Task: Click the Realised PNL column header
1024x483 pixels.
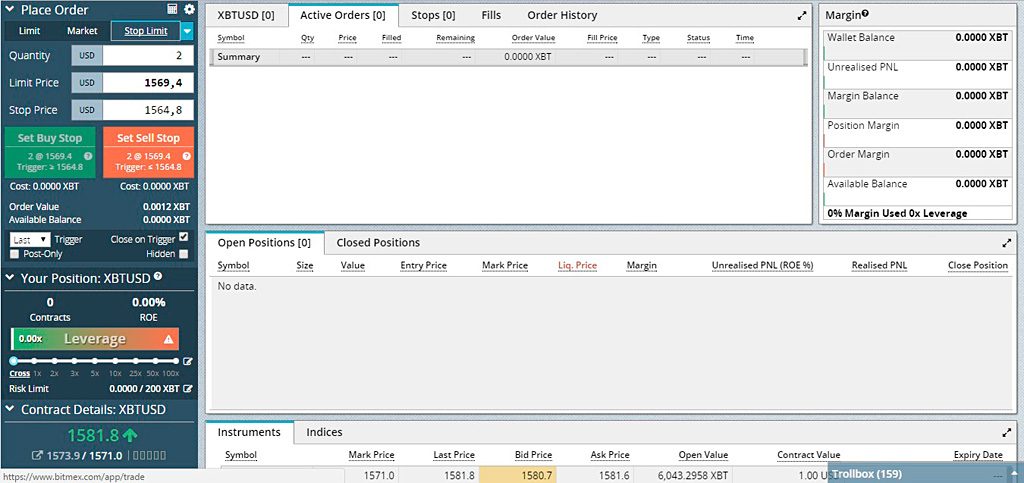Action: coord(880,266)
